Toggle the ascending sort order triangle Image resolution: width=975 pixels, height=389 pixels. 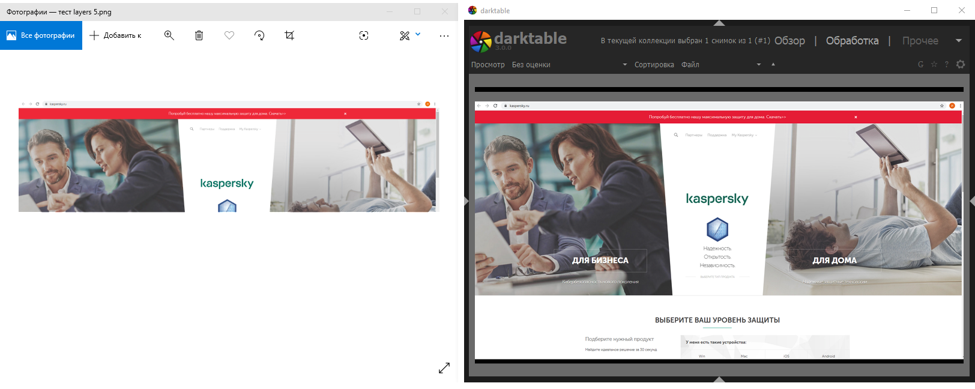pos(774,65)
